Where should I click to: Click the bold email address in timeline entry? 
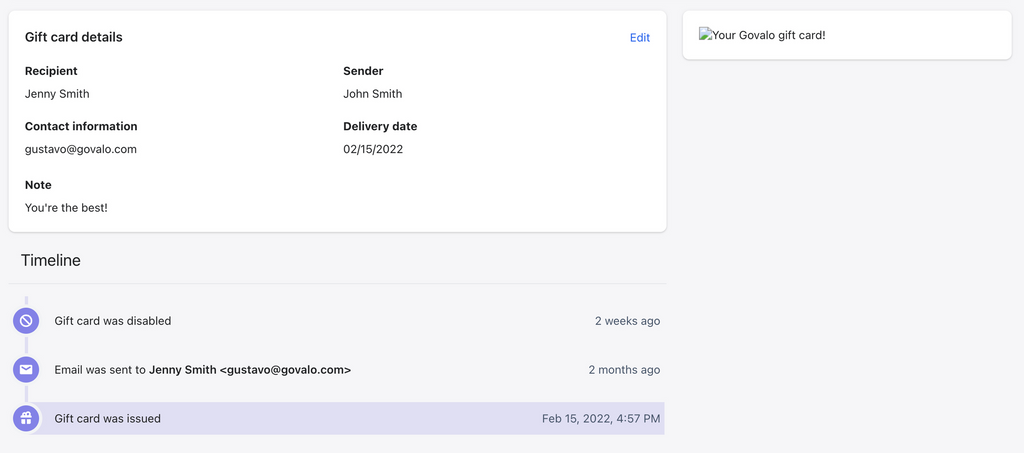(285, 370)
